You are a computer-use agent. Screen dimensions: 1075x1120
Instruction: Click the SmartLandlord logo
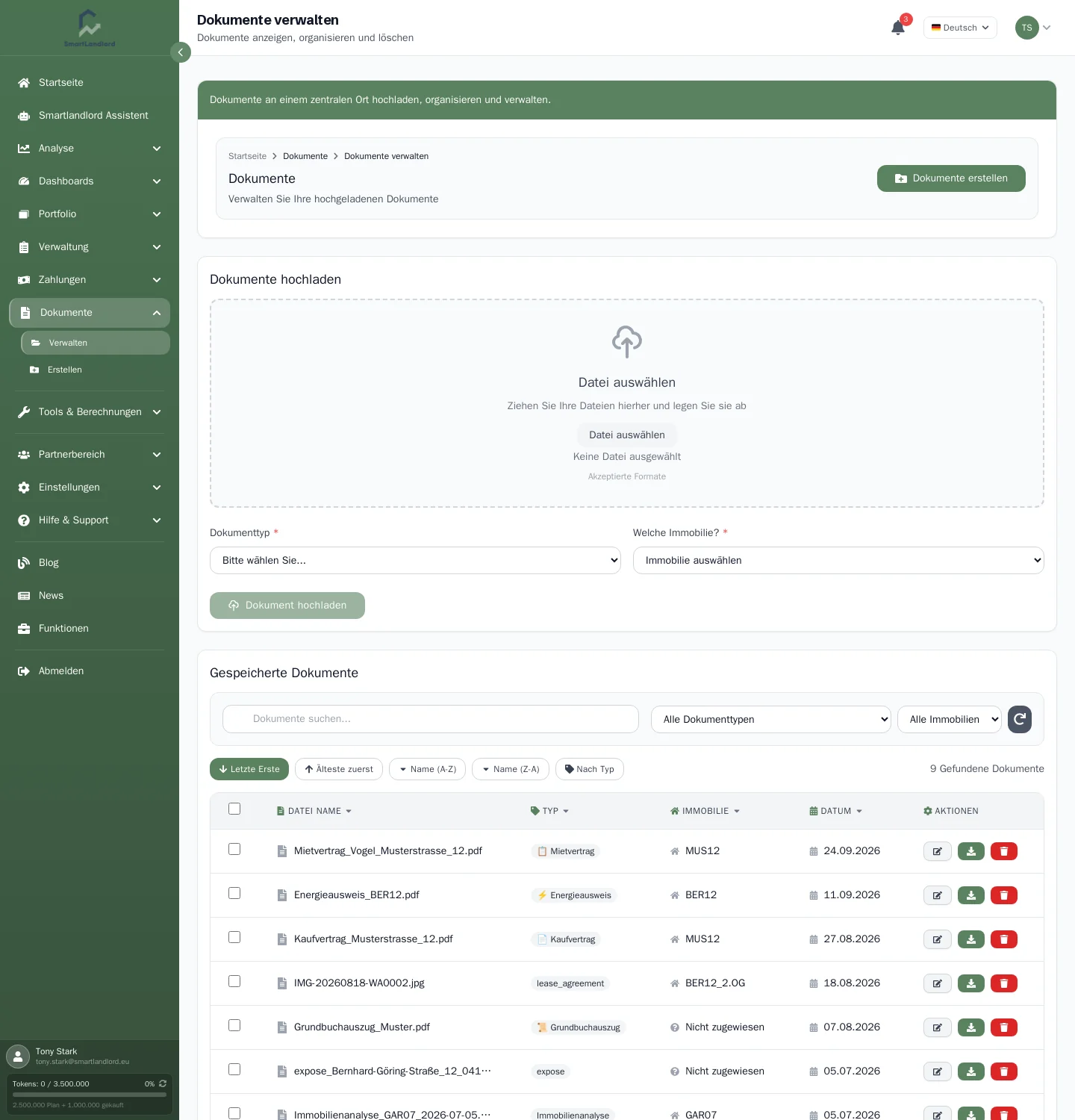click(x=90, y=28)
